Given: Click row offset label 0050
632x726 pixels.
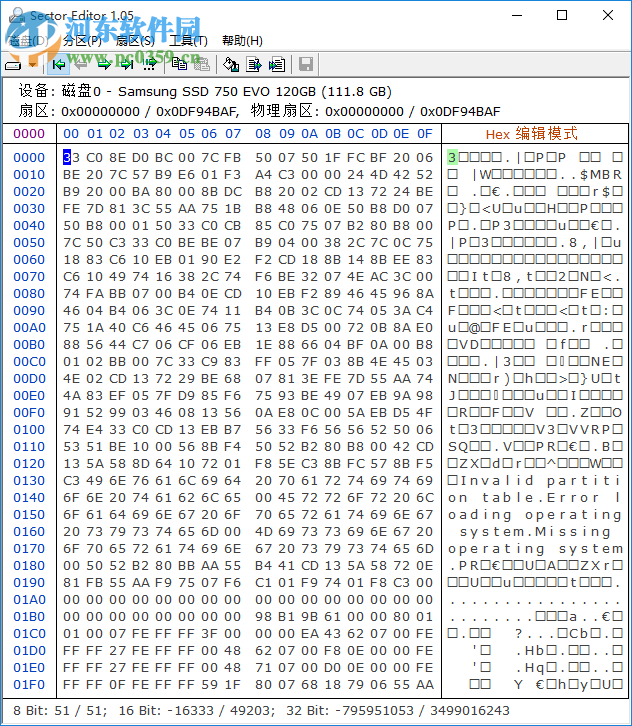Looking at the screenshot, I should point(29,243).
